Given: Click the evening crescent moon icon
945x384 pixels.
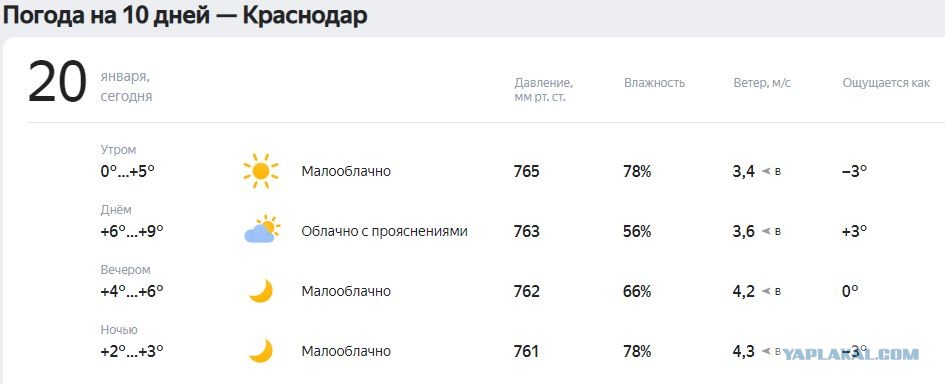Looking at the screenshot, I should point(261,291).
